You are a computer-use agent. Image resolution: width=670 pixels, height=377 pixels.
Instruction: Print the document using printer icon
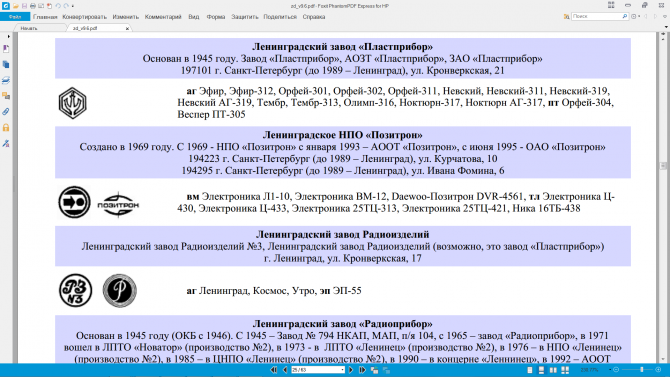[32, 6]
